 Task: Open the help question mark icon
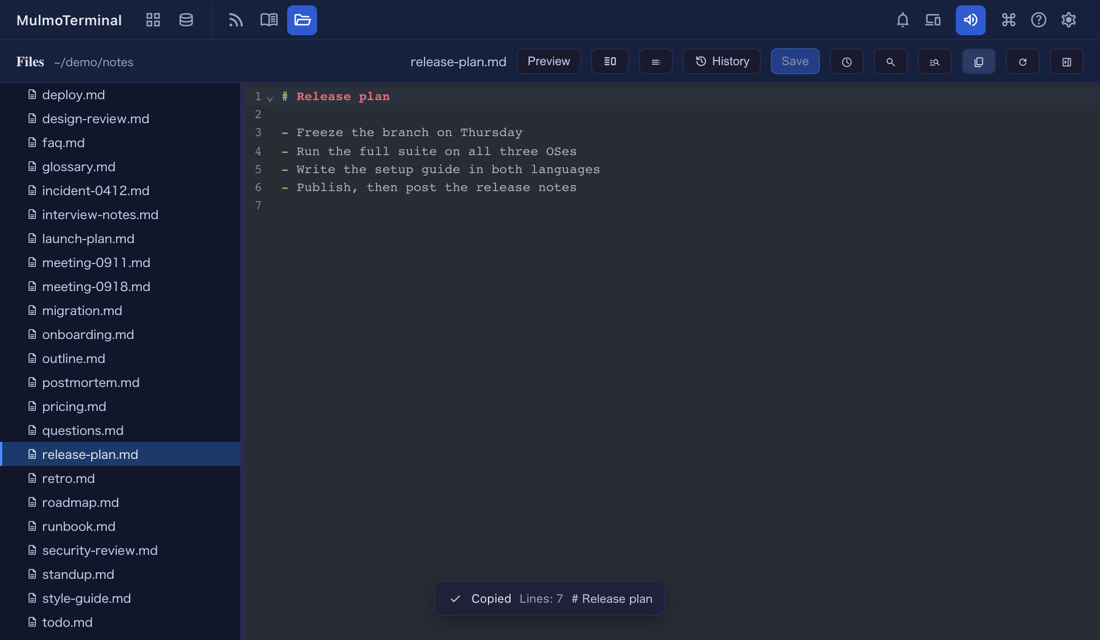(1038, 20)
